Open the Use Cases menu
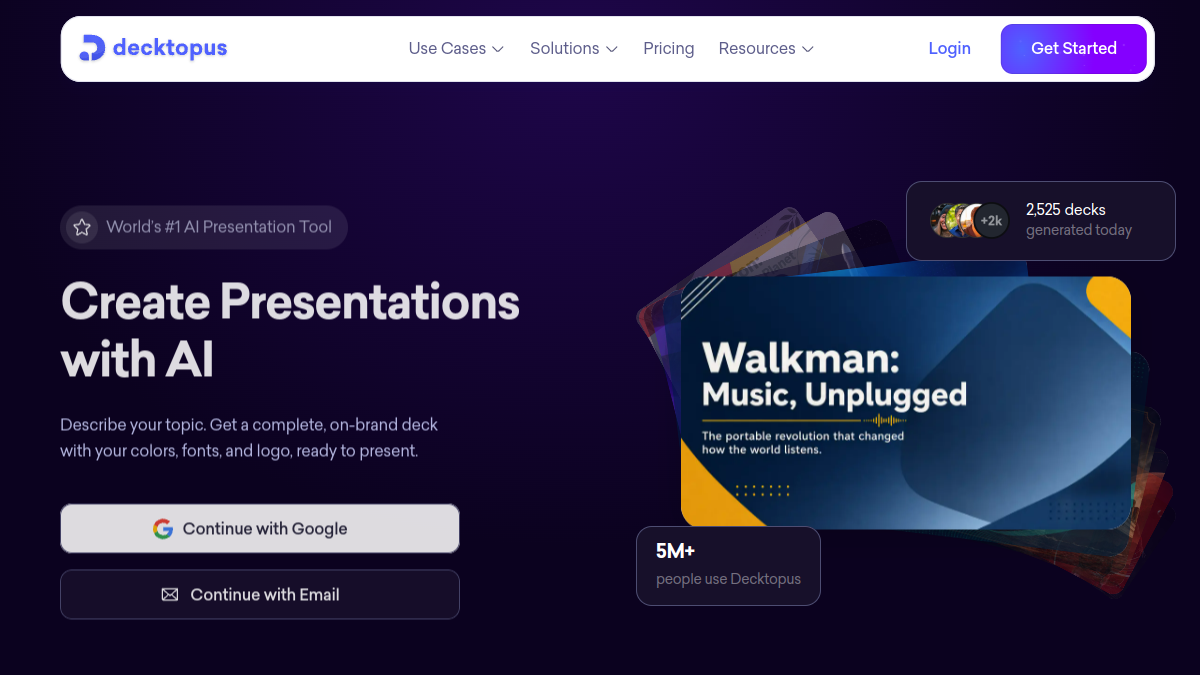The height and width of the screenshot is (675, 1200). tap(456, 48)
